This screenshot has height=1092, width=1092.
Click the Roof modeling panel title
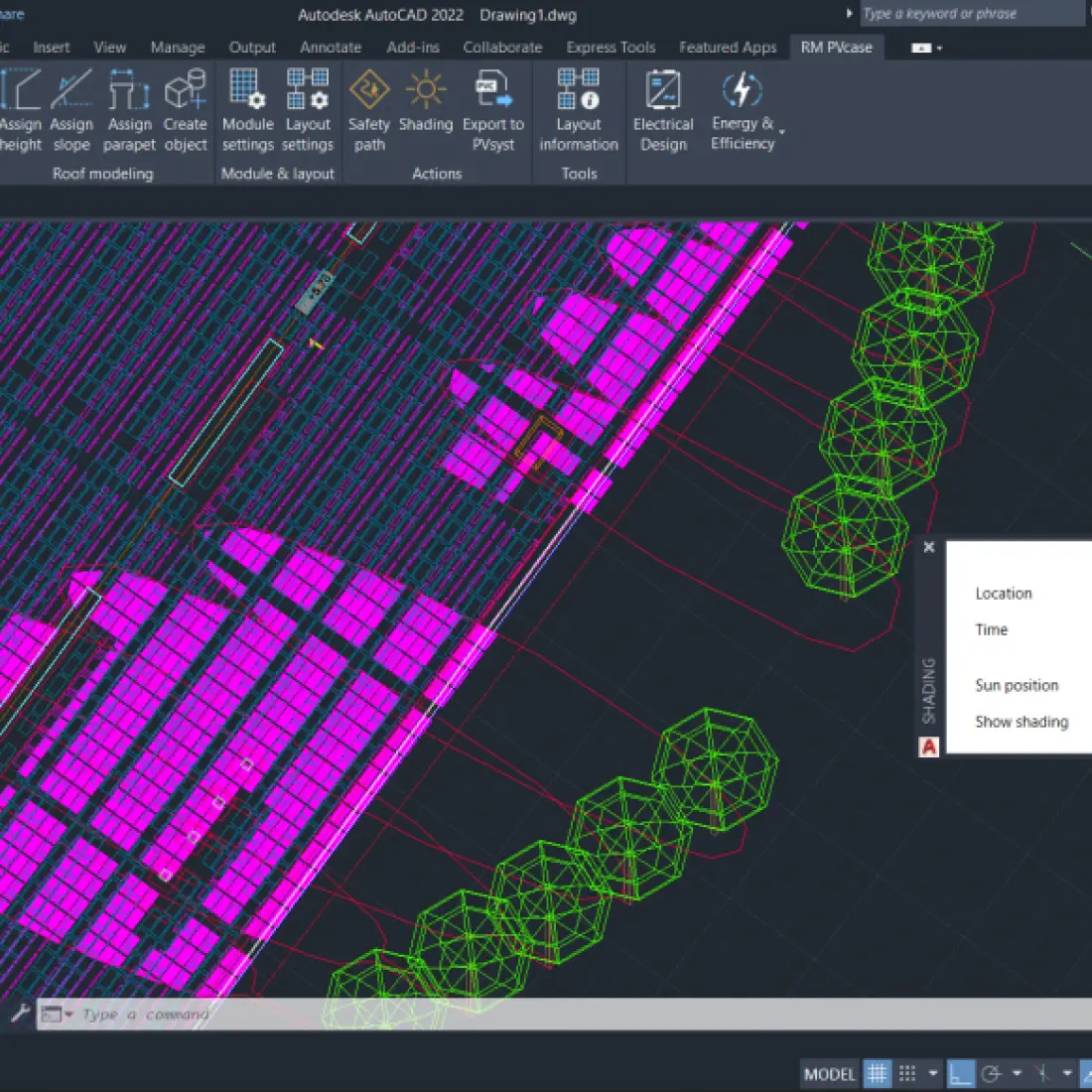coord(103,174)
